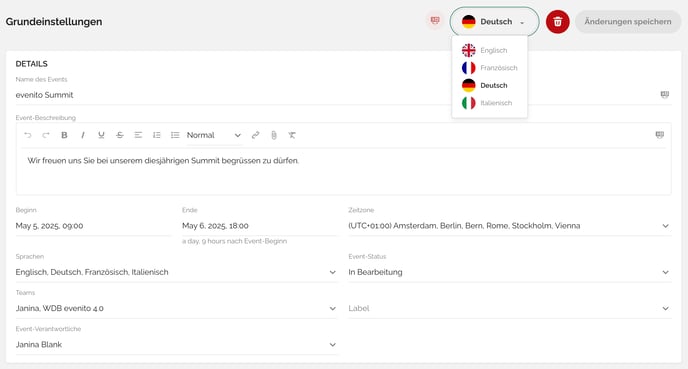
Task: Edit the Ende date field
Action: point(260,226)
